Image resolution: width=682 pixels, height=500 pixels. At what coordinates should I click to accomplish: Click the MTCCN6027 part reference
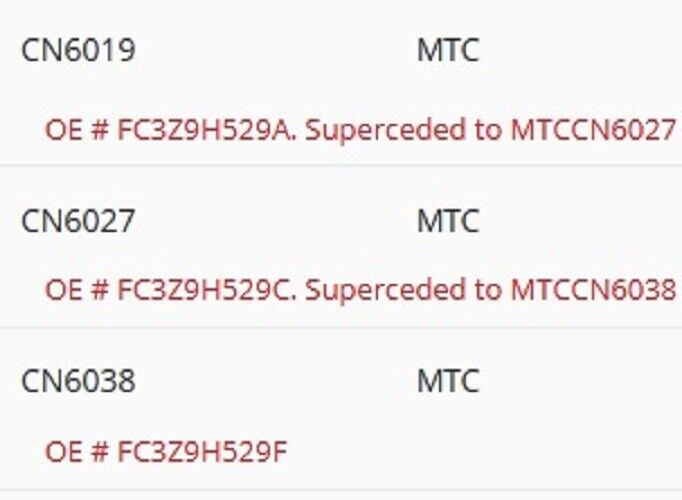point(593,130)
